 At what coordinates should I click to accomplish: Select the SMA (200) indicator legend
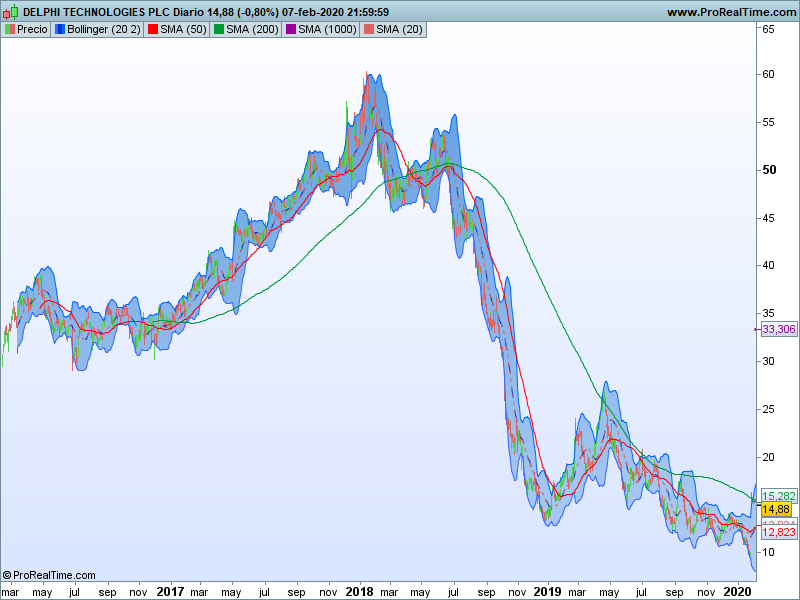[246, 30]
